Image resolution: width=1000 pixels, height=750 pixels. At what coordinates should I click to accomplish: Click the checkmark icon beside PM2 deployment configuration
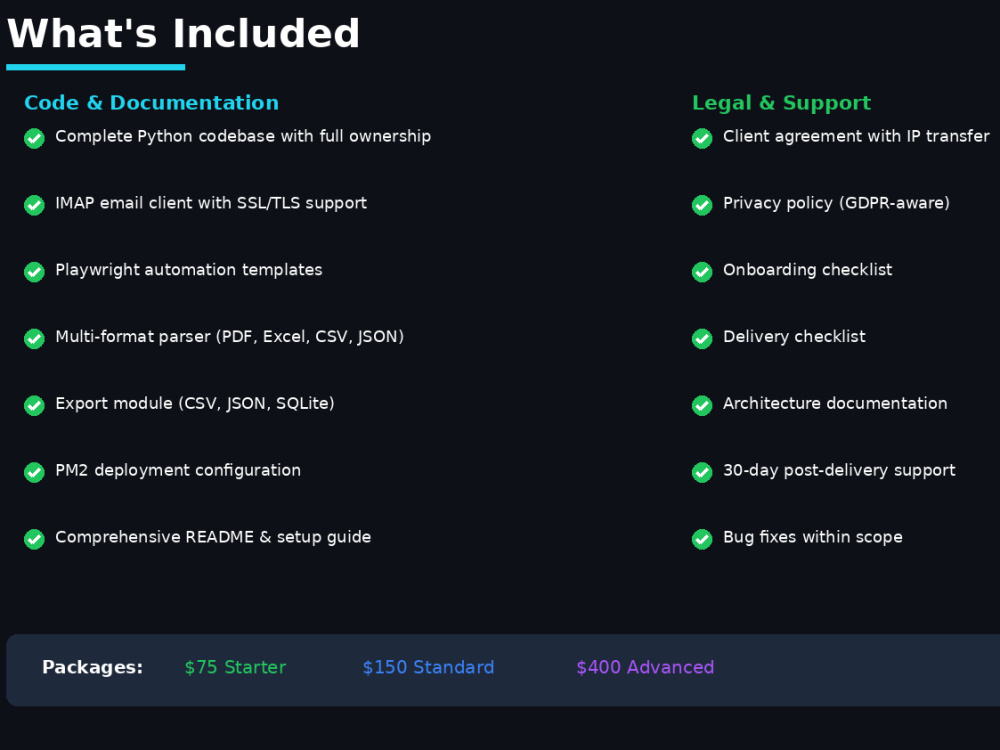click(x=34, y=473)
